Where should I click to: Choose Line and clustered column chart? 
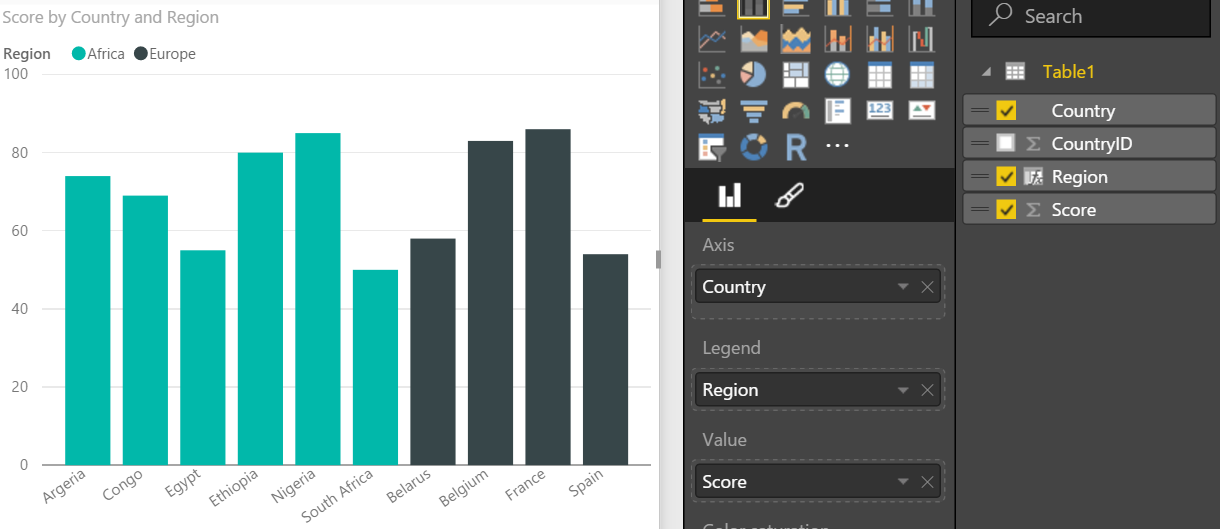pyautogui.click(x=879, y=39)
